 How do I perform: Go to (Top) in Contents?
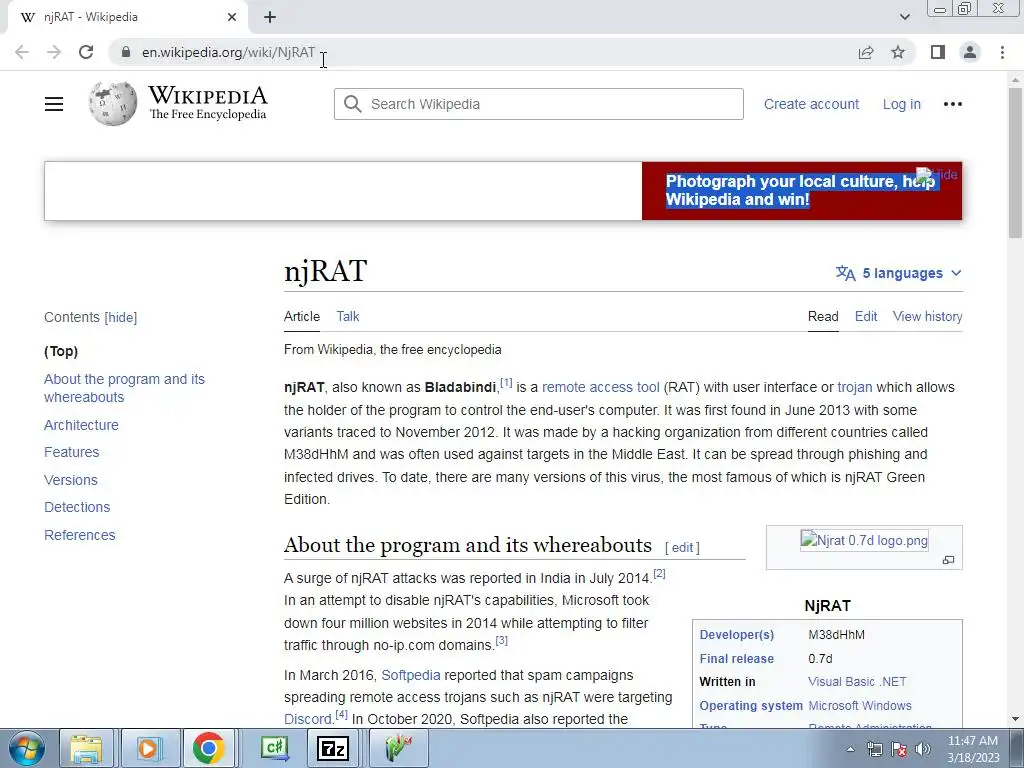[x=61, y=351]
